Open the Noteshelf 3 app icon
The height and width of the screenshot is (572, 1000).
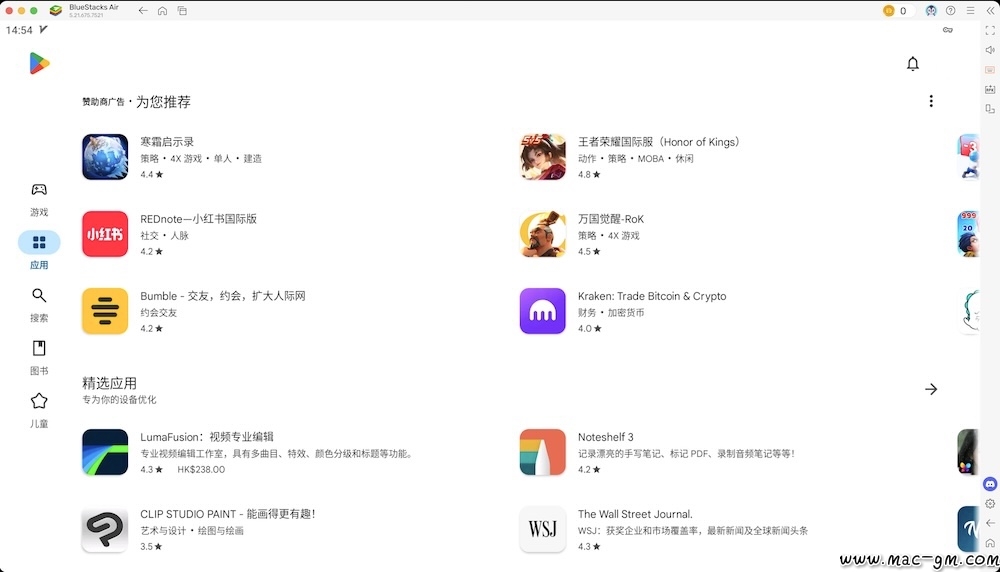point(543,452)
